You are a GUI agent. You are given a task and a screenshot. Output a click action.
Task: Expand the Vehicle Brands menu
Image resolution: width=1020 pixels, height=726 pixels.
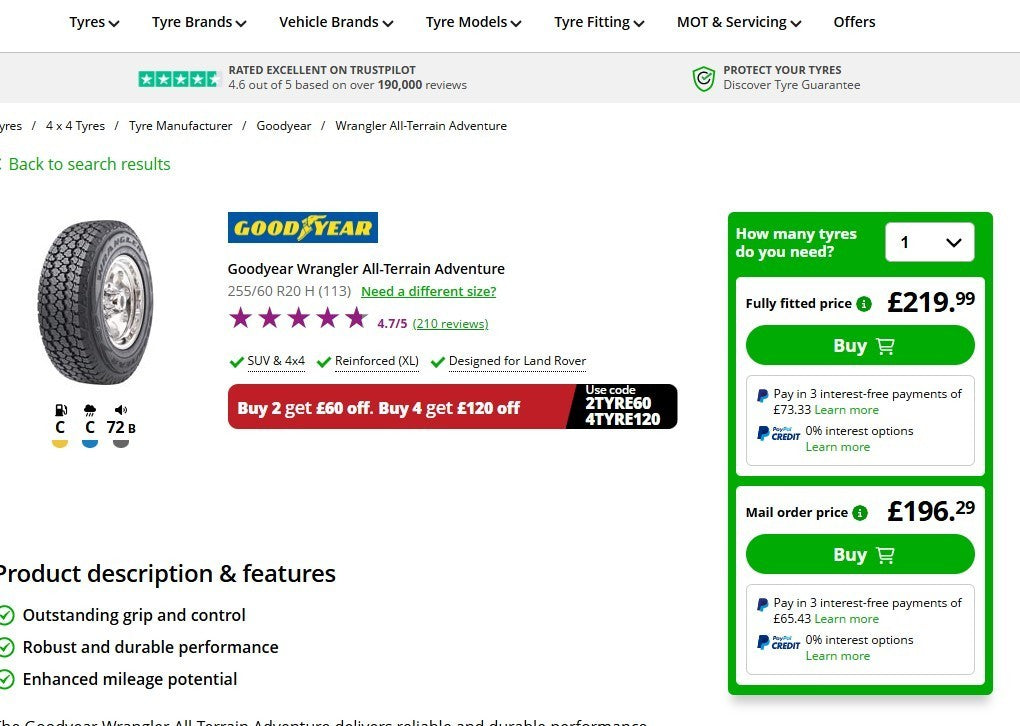336,22
